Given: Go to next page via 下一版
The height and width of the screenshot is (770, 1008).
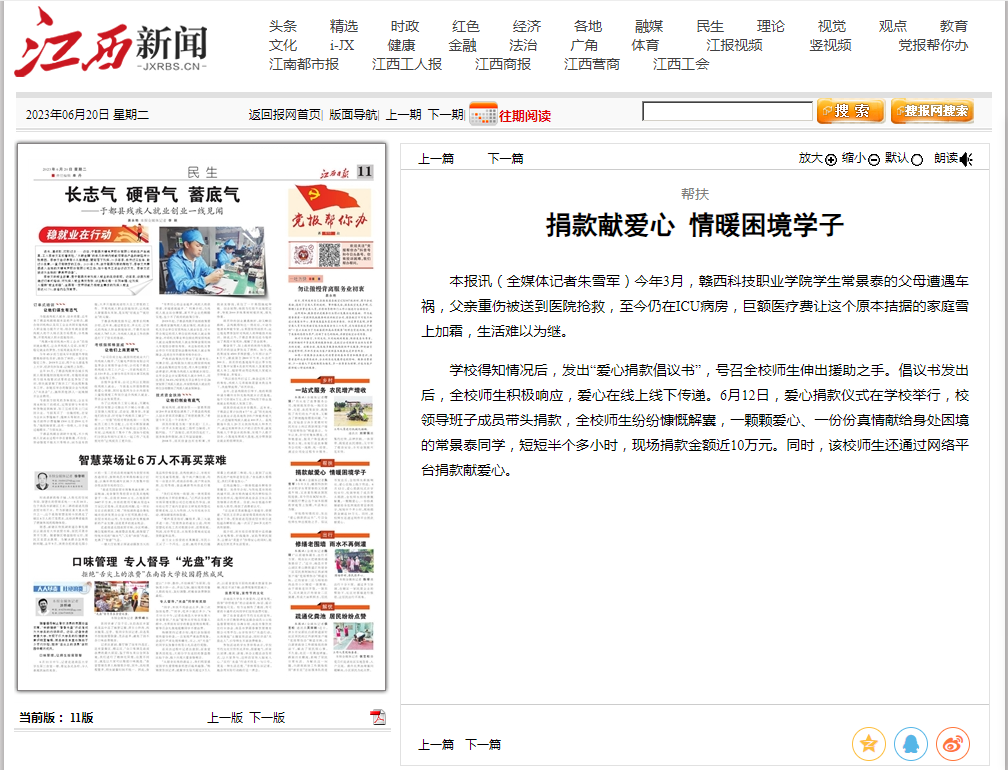Looking at the screenshot, I should coord(267,717).
